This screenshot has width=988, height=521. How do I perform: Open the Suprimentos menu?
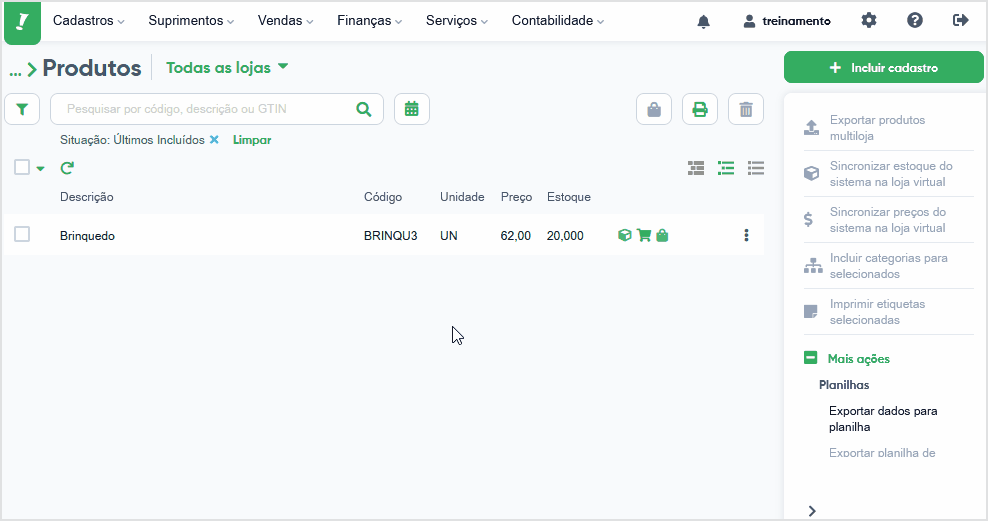(x=191, y=21)
